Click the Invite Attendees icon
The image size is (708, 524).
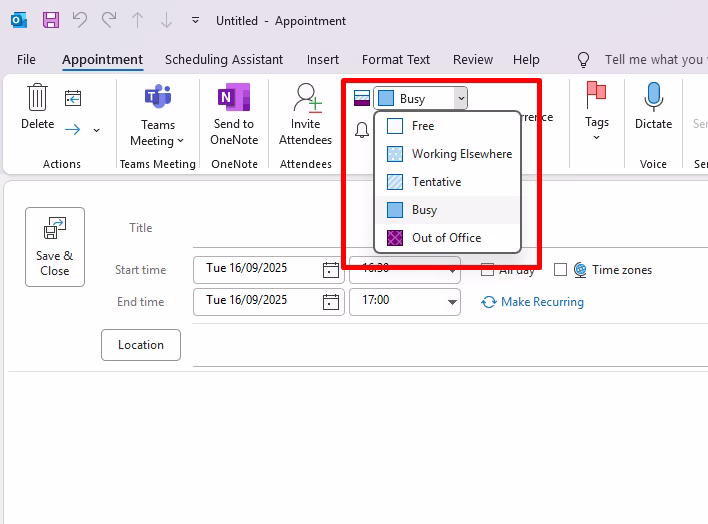coord(305,98)
